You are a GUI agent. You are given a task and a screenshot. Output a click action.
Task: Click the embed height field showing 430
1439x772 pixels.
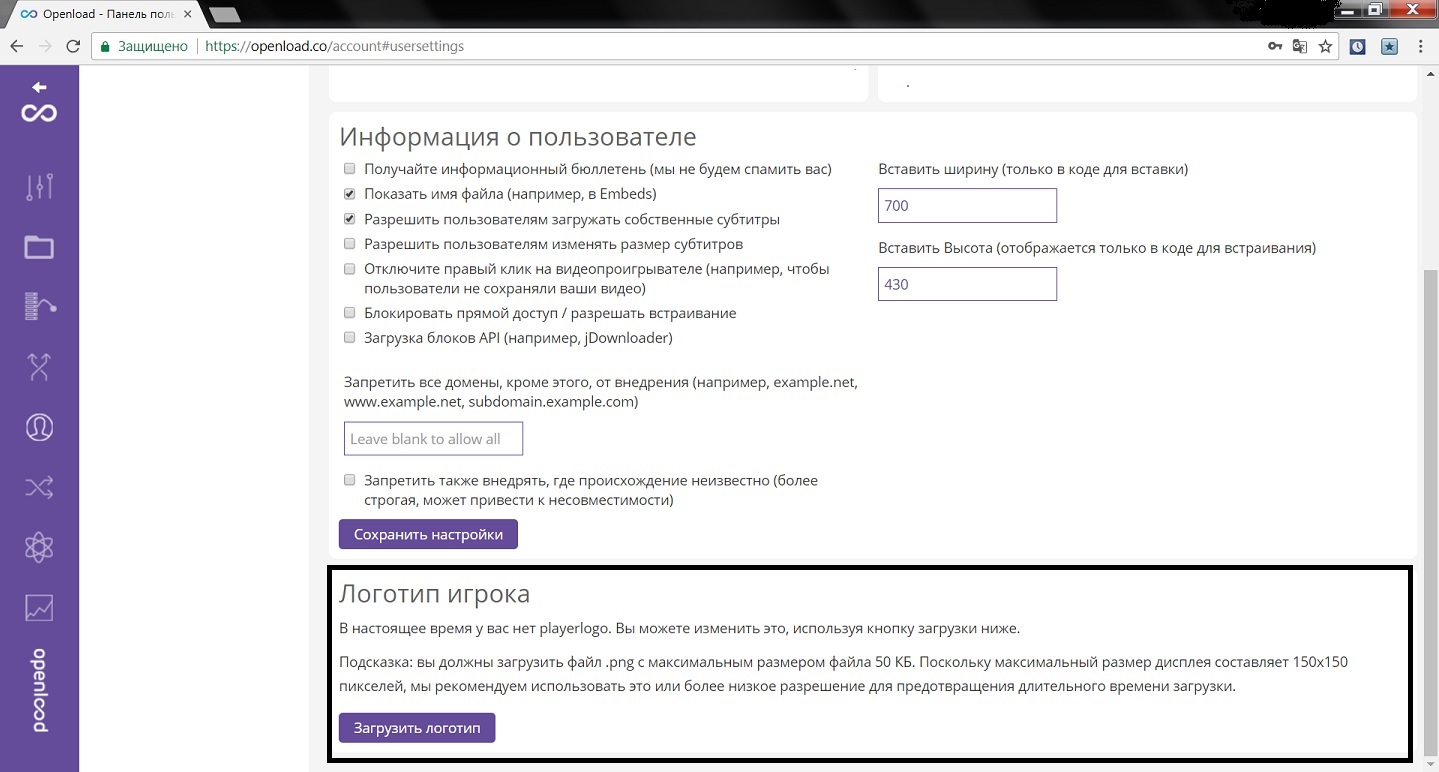tap(967, 284)
